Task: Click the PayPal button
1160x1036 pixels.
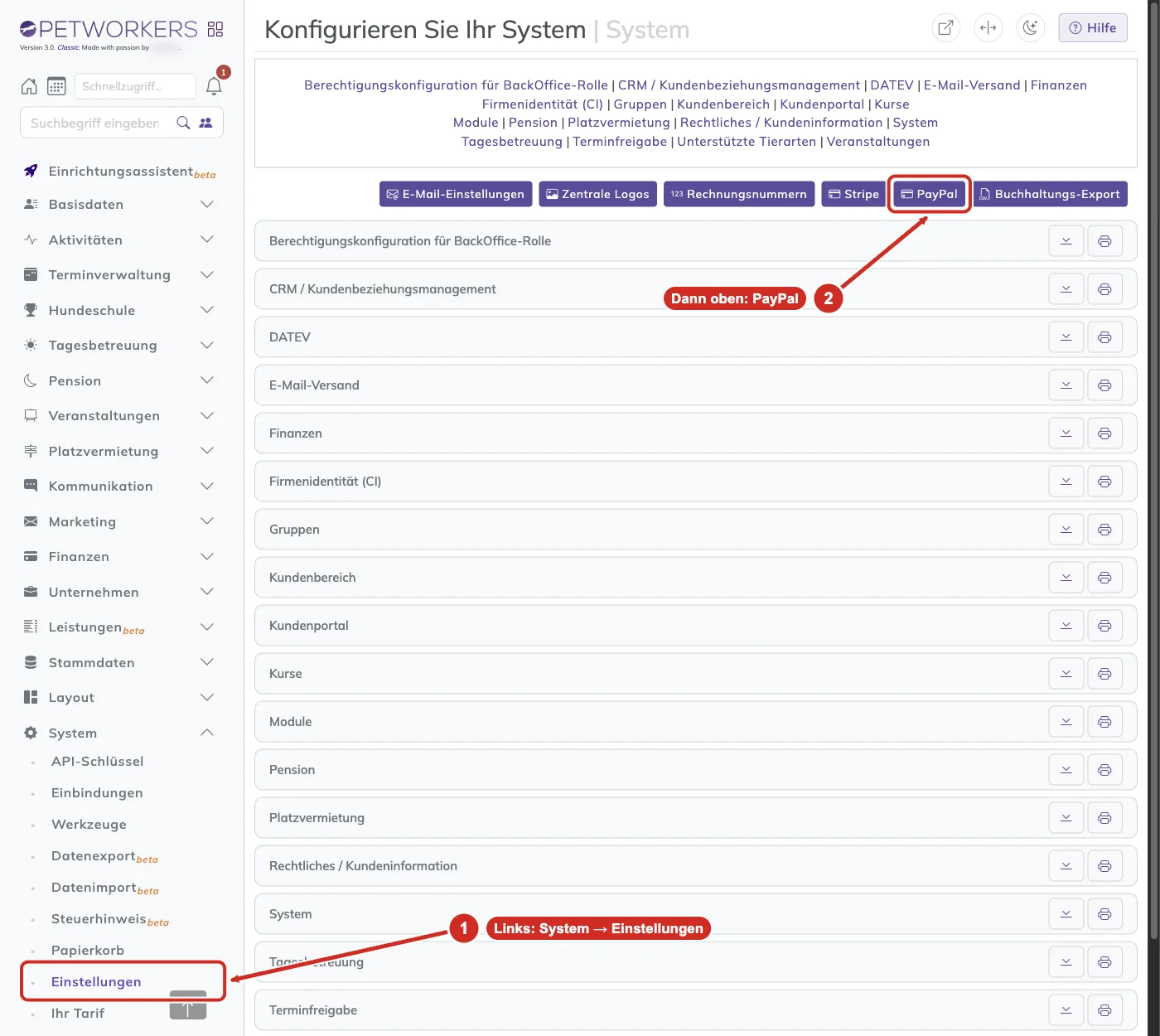Action: [929, 194]
